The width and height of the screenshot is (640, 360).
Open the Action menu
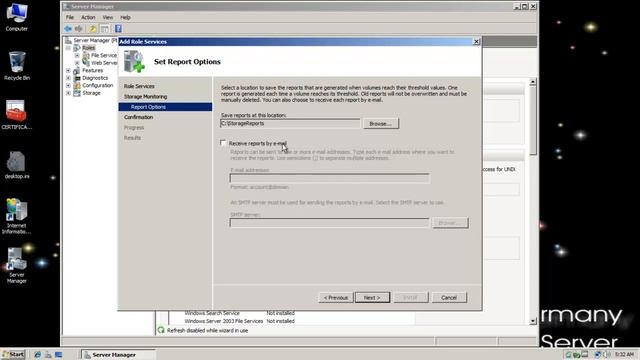point(88,18)
